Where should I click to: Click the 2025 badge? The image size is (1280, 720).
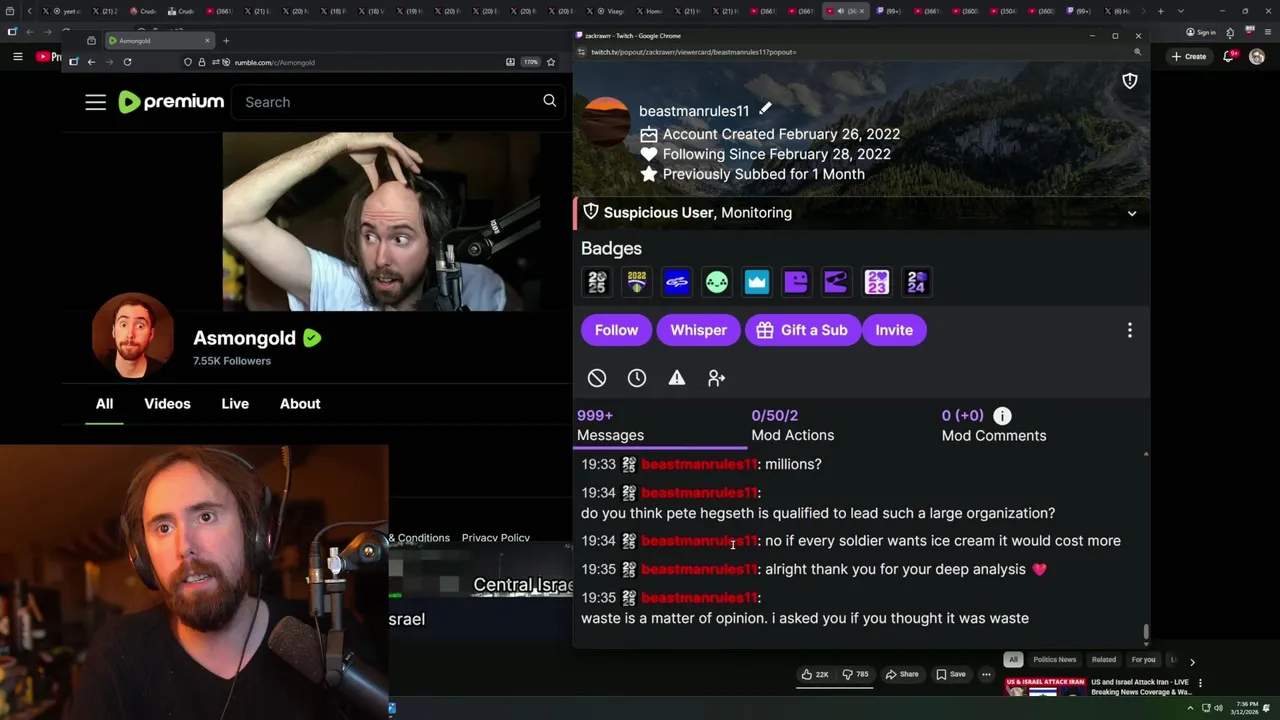[597, 283]
